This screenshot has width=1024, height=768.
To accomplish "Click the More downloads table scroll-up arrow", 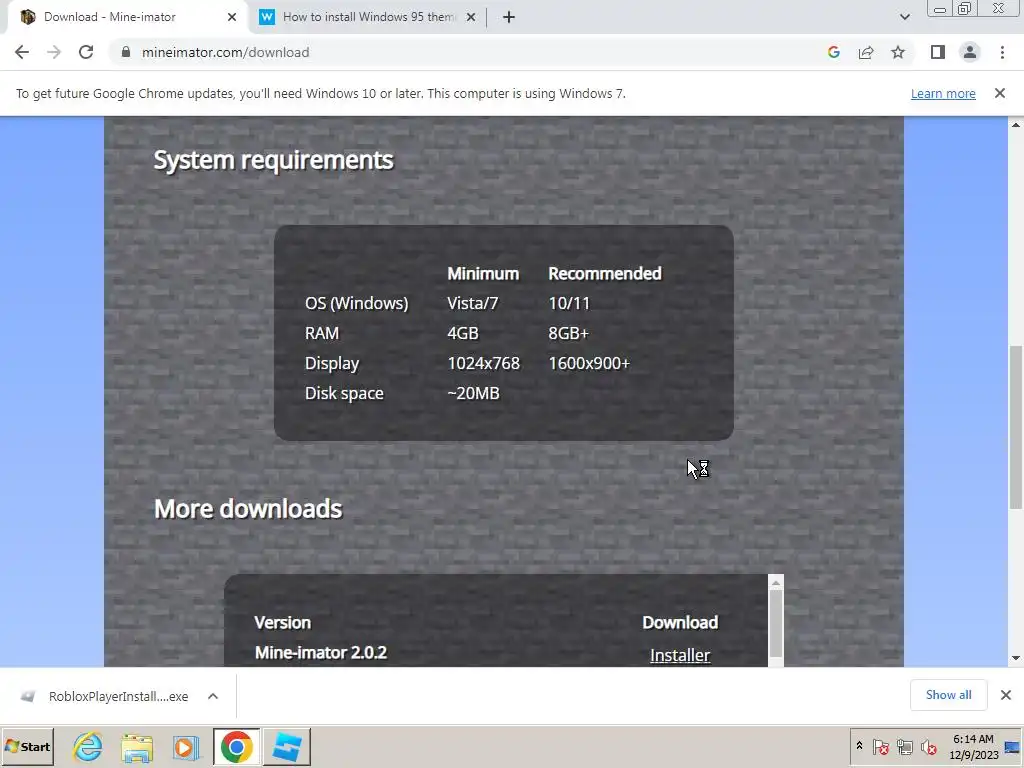I will coord(776,583).
